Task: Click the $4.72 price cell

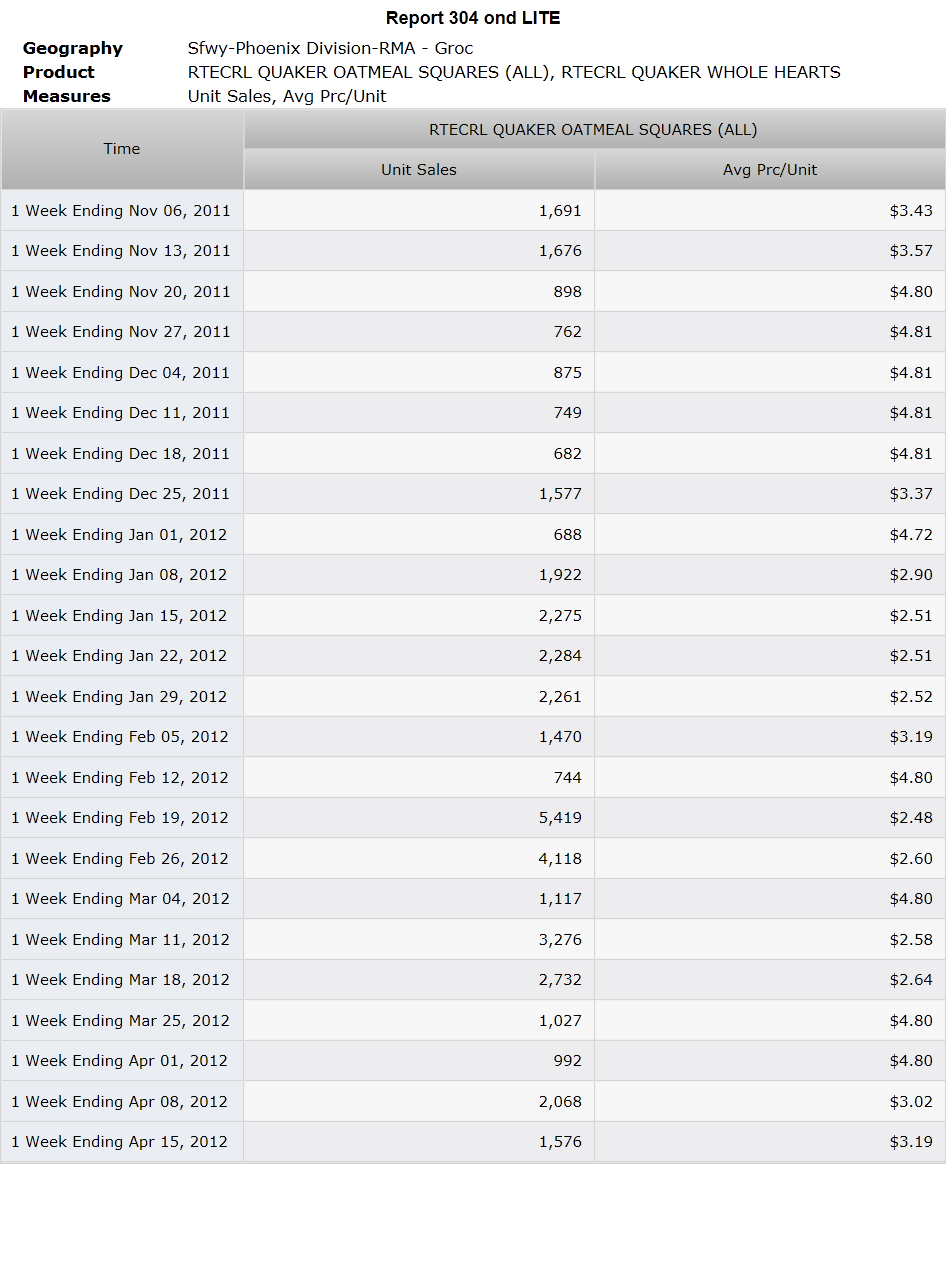Action: click(x=770, y=535)
